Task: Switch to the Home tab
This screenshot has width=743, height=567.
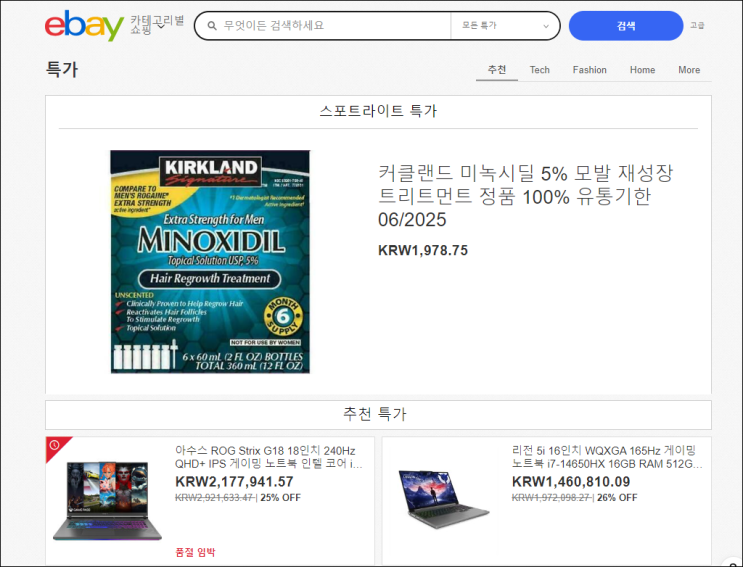Action: pyautogui.click(x=642, y=70)
